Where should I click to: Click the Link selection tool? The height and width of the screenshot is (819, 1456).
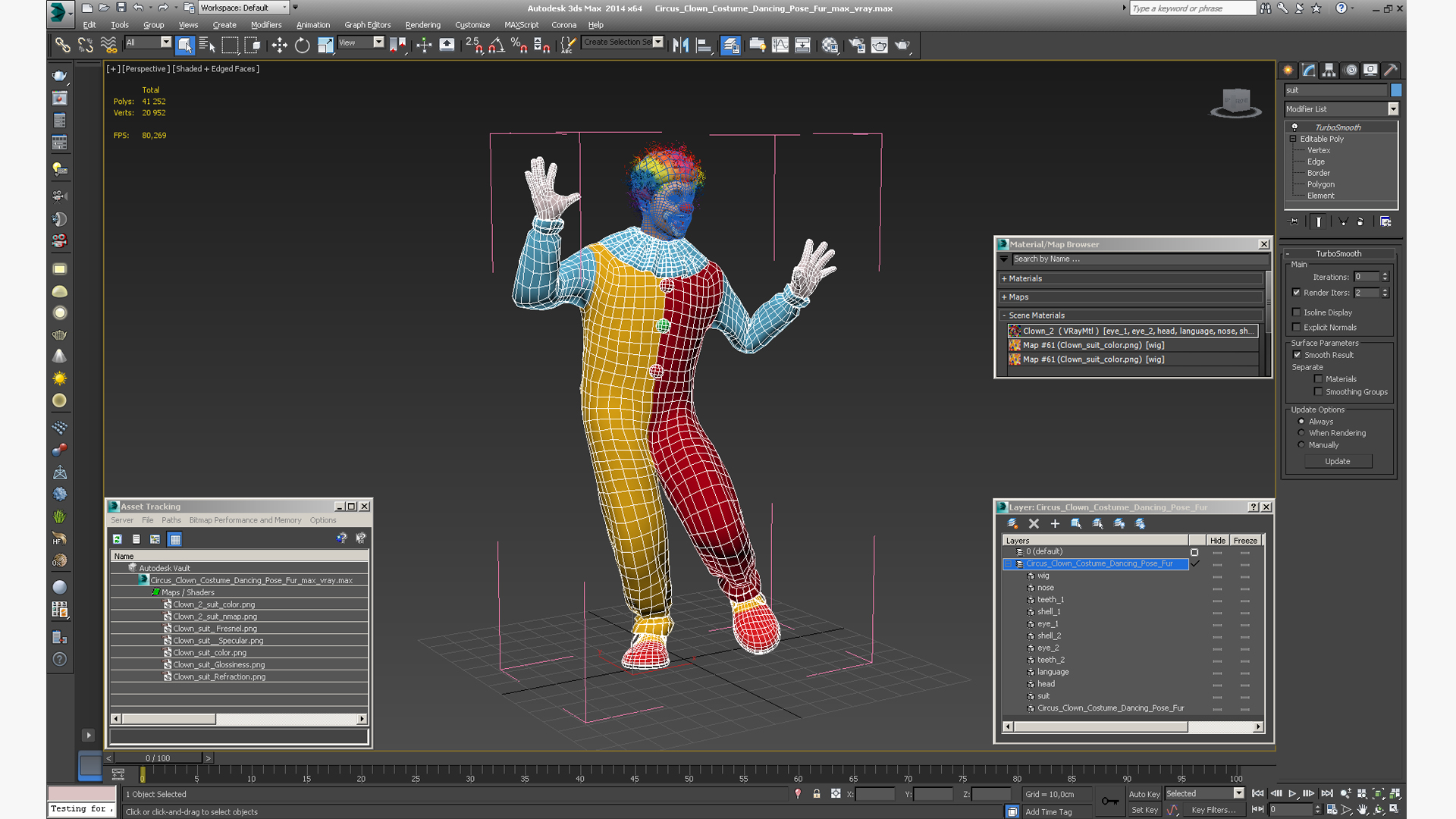point(62,45)
